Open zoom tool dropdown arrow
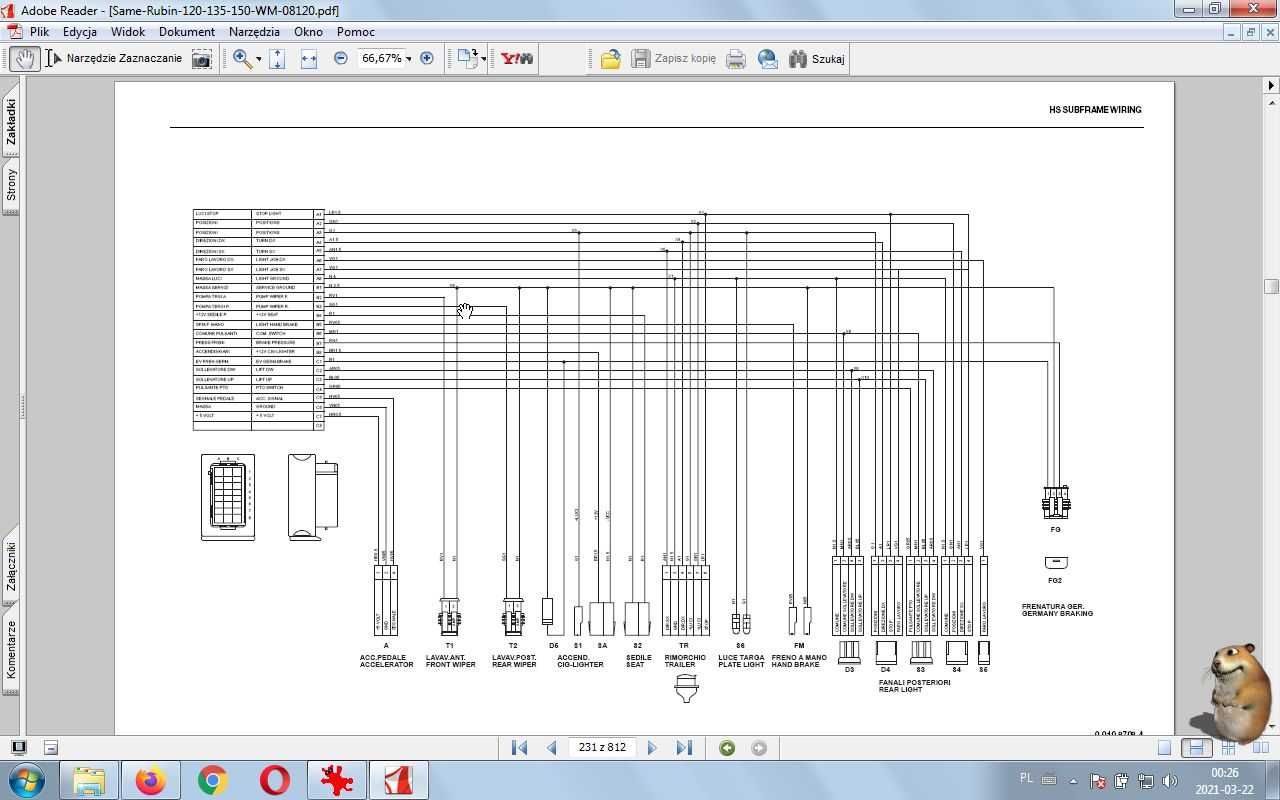This screenshot has height=800, width=1280. click(259, 59)
